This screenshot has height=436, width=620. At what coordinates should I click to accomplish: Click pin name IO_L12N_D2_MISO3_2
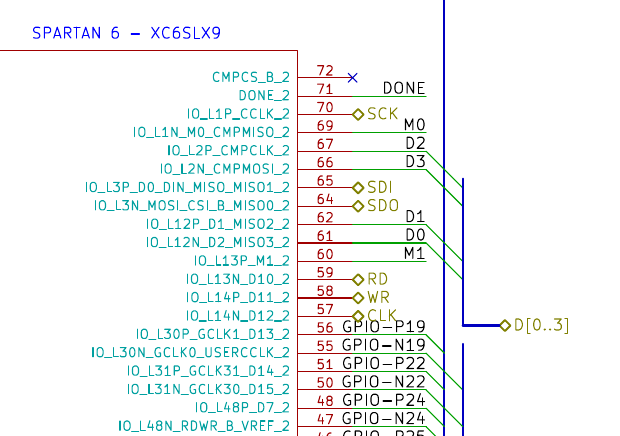pyautogui.click(x=218, y=242)
